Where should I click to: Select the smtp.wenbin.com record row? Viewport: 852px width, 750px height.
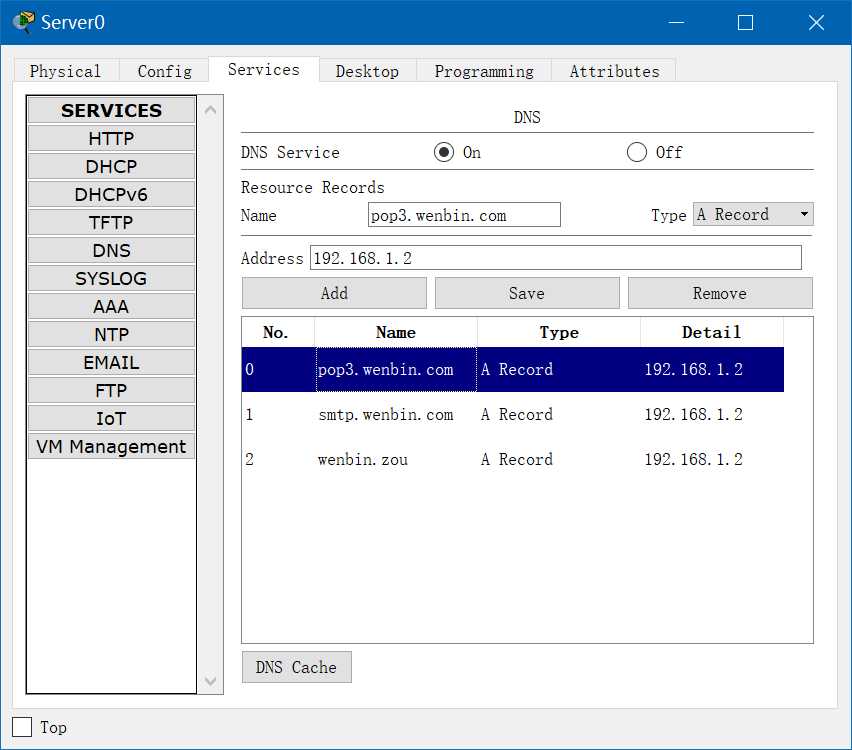pos(512,414)
